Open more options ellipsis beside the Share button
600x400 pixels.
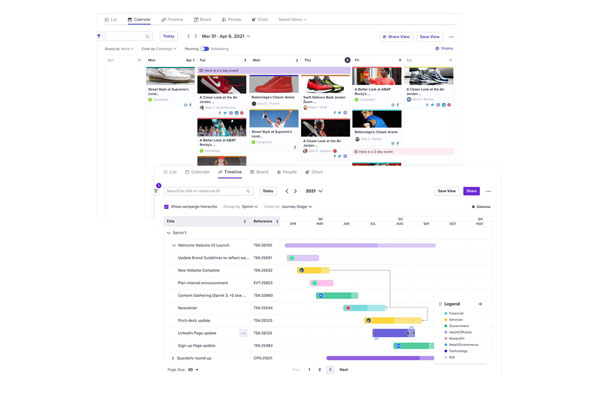(x=488, y=191)
